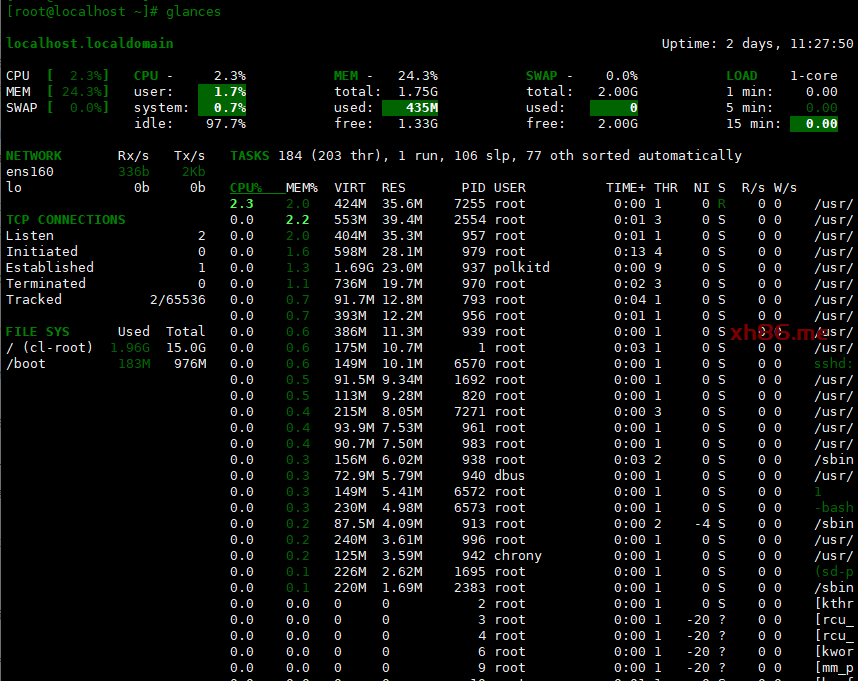
Task: Select the MEM% column header
Action: (301, 187)
